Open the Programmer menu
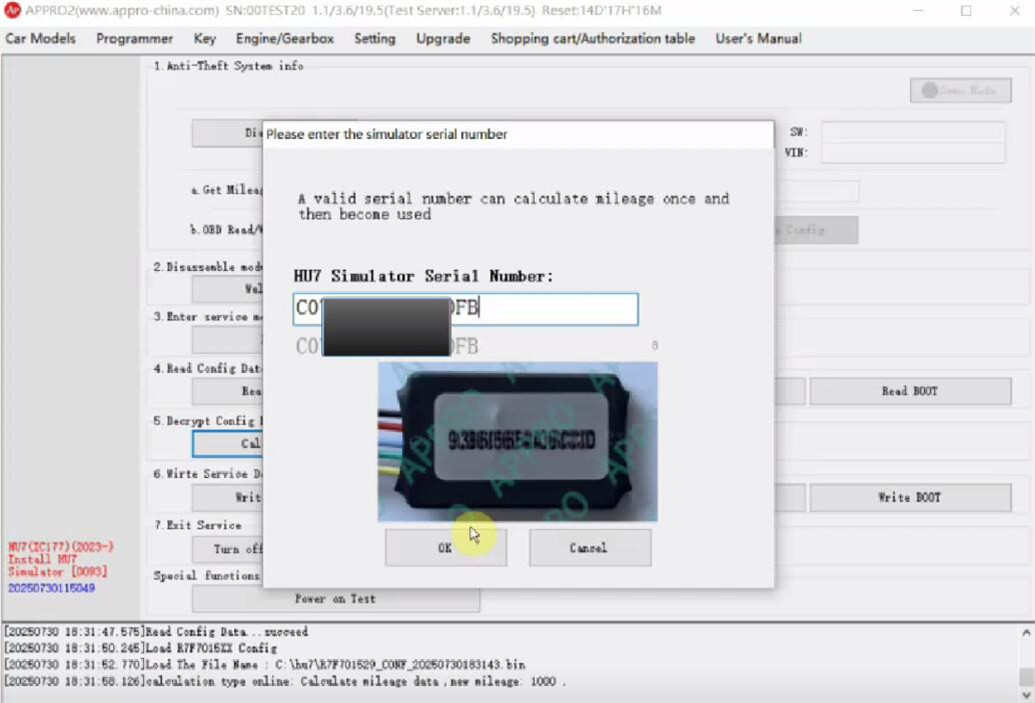Image resolution: width=1035 pixels, height=703 pixels. click(x=135, y=38)
